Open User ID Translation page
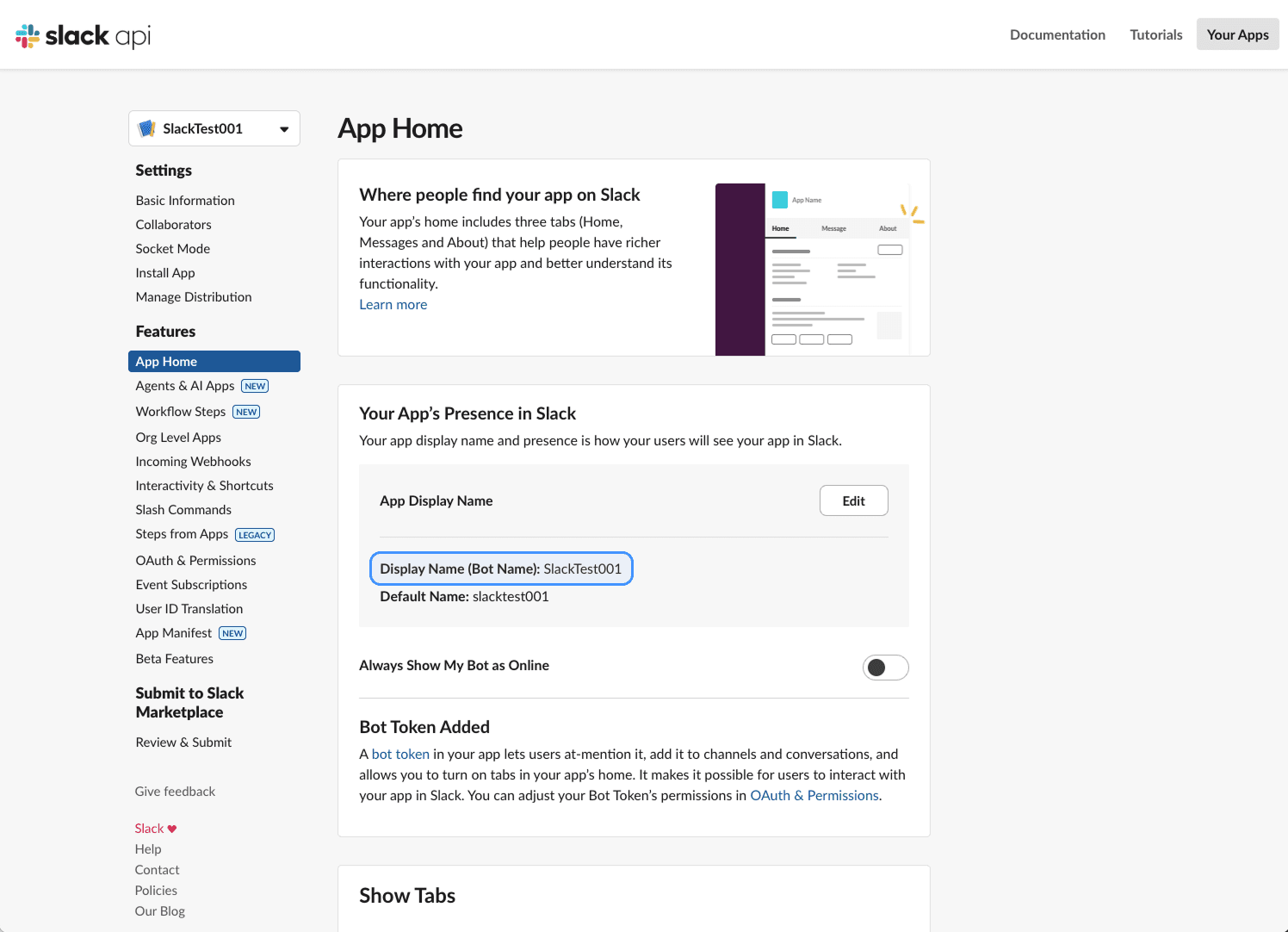The image size is (1288, 932). click(189, 609)
